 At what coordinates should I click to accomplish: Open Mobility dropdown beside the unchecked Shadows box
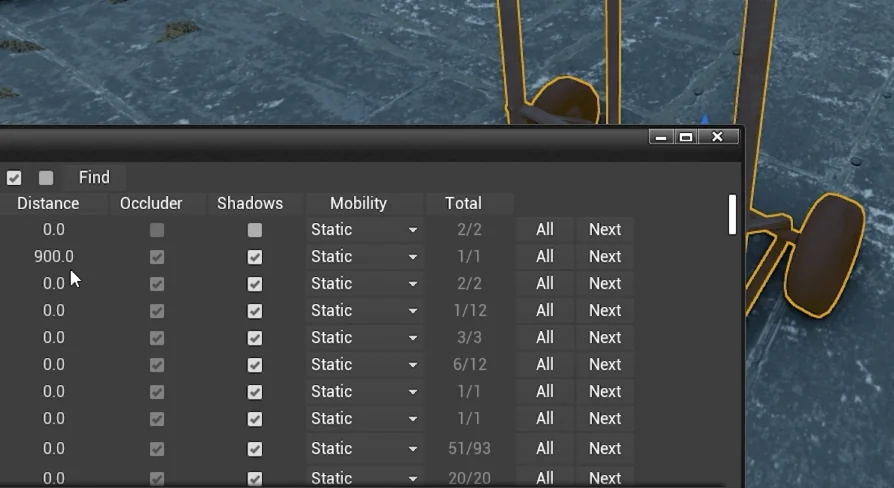pyautogui.click(x=364, y=229)
